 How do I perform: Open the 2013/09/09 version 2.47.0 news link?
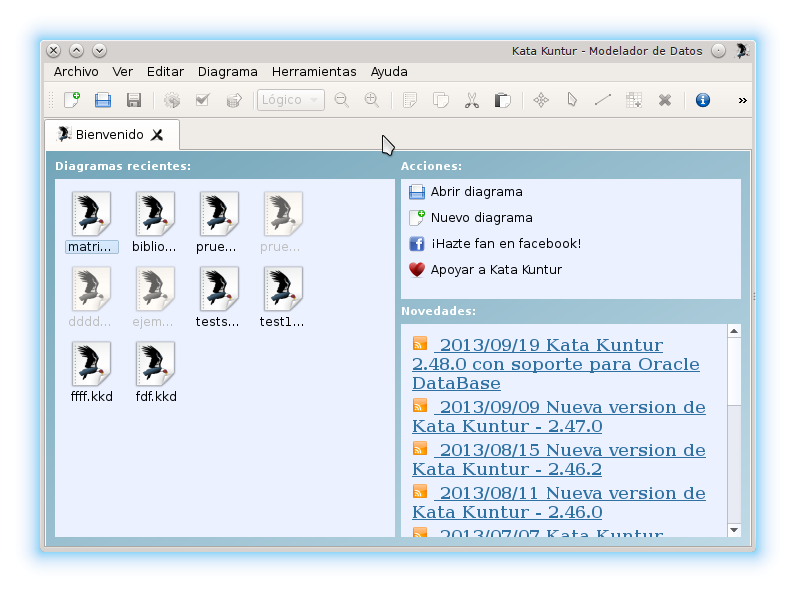point(558,416)
